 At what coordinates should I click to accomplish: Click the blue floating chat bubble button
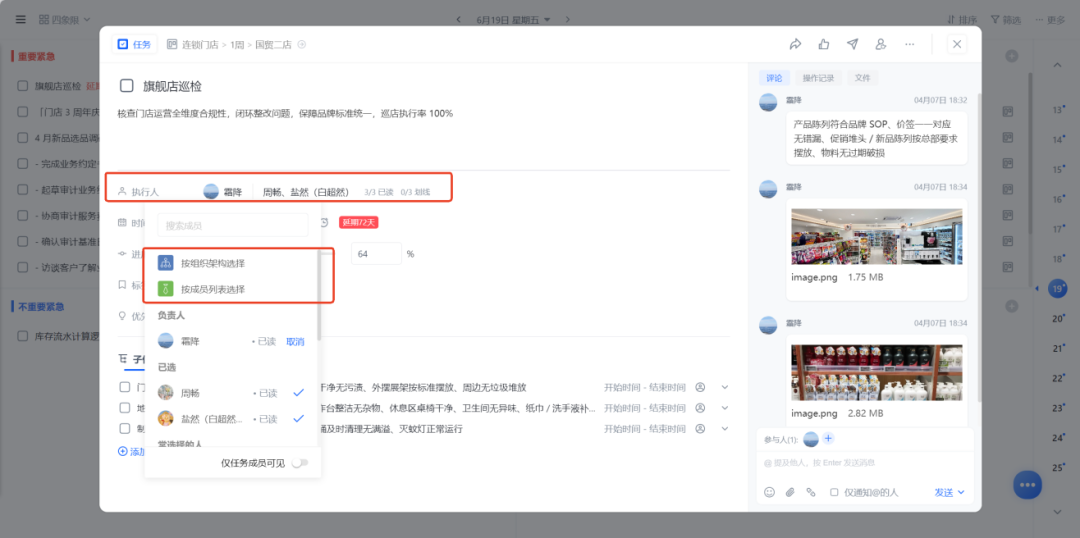[x=1027, y=484]
